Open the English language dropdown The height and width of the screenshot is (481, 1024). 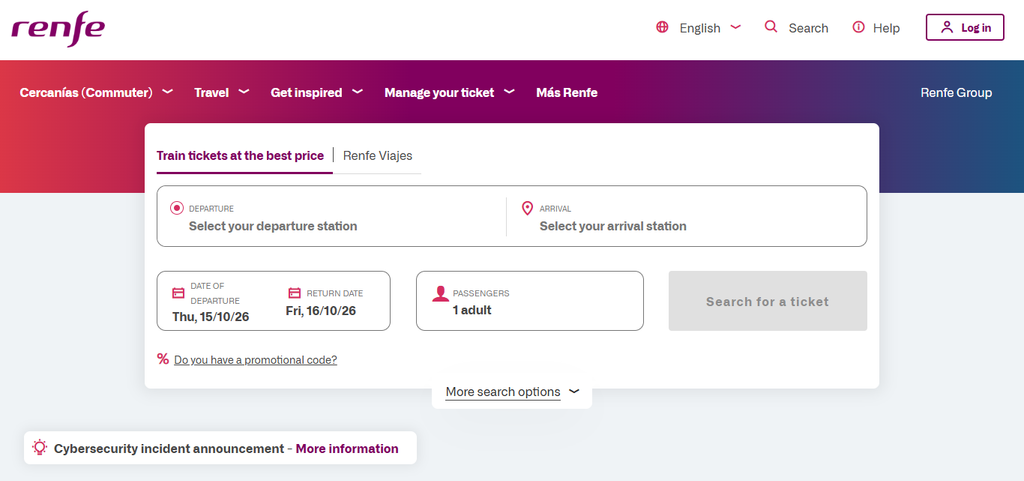pos(709,28)
